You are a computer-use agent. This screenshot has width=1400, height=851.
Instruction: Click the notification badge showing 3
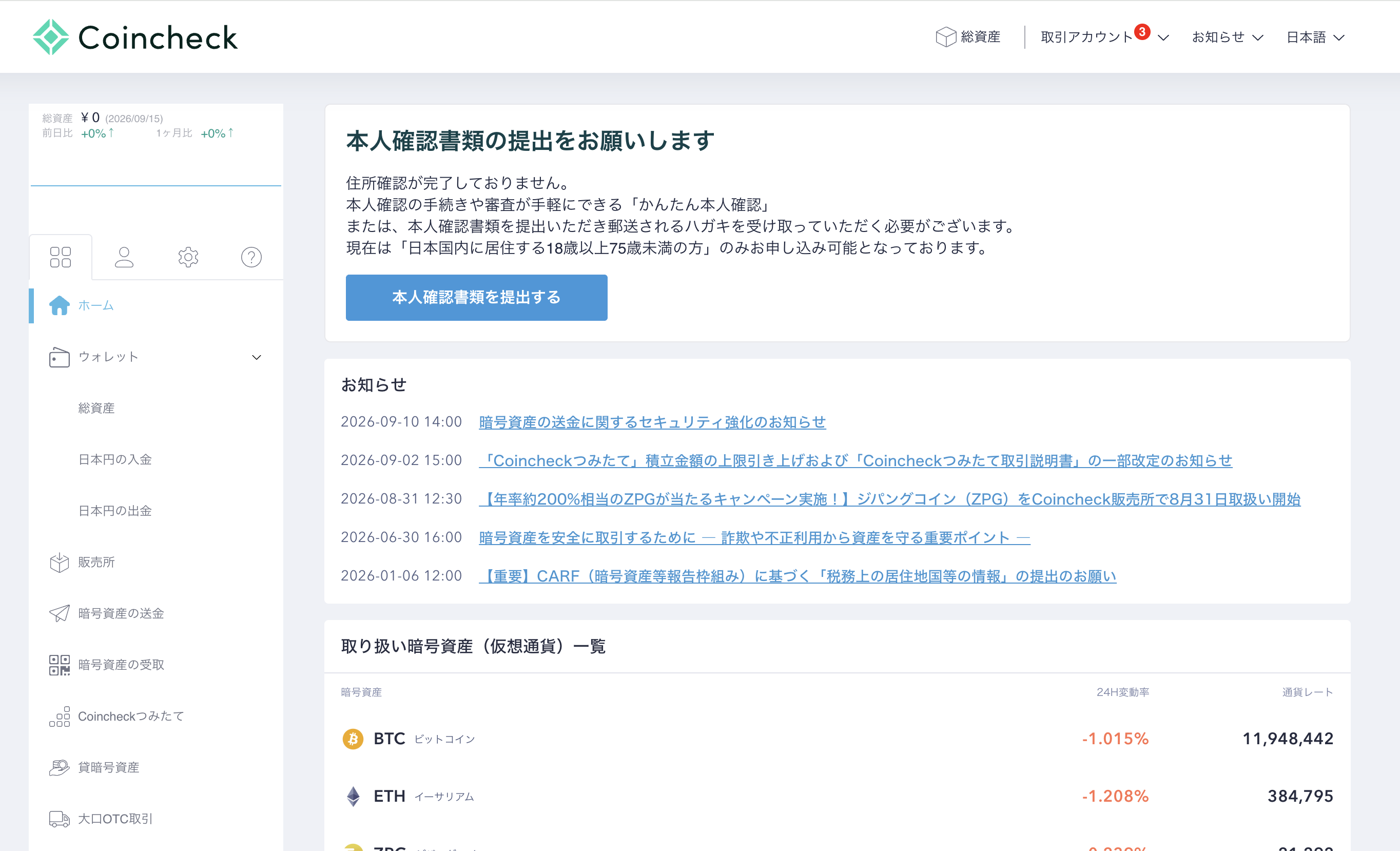coord(1142,32)
